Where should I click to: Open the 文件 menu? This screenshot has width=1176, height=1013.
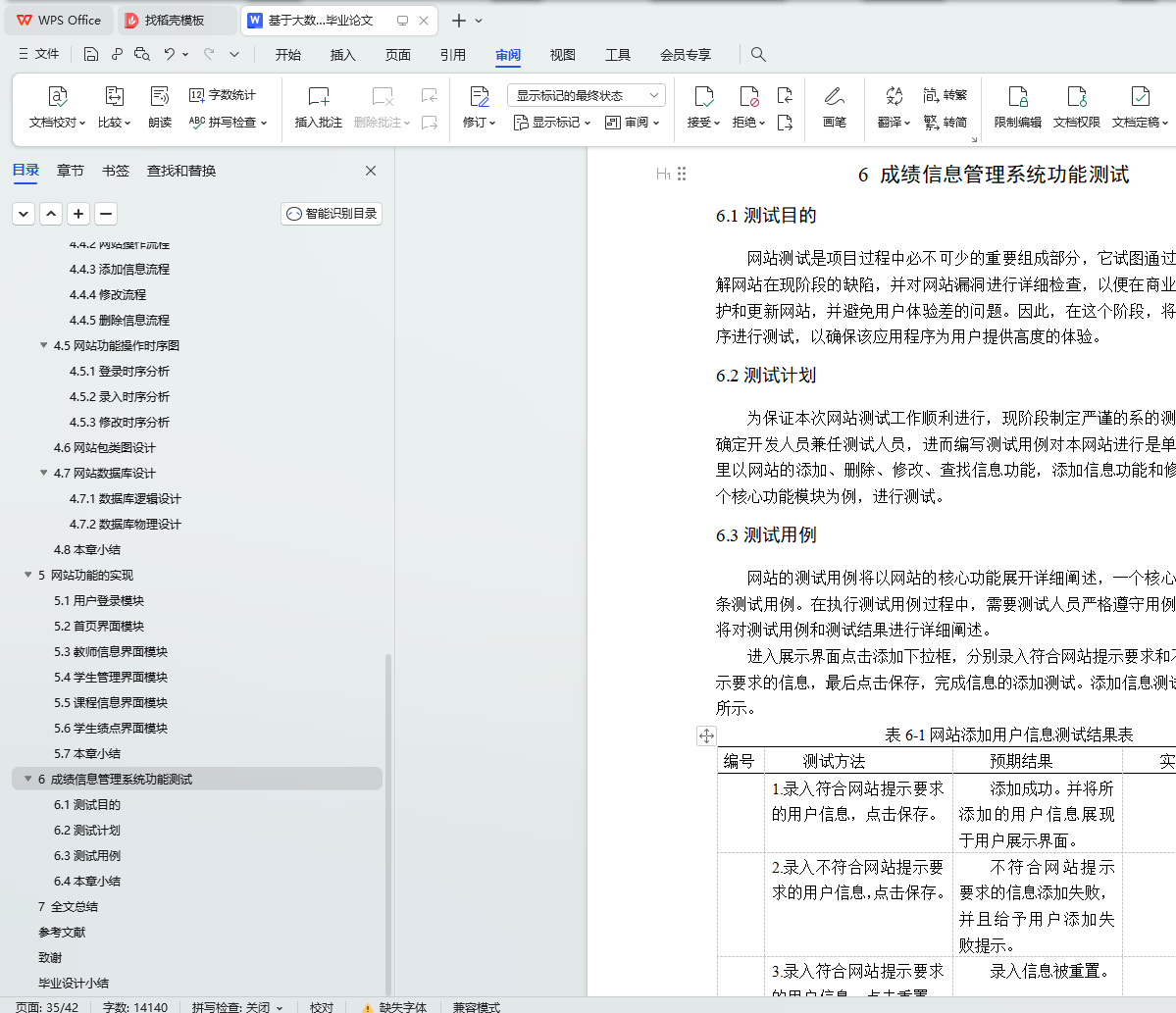click(x=38, y=54)
